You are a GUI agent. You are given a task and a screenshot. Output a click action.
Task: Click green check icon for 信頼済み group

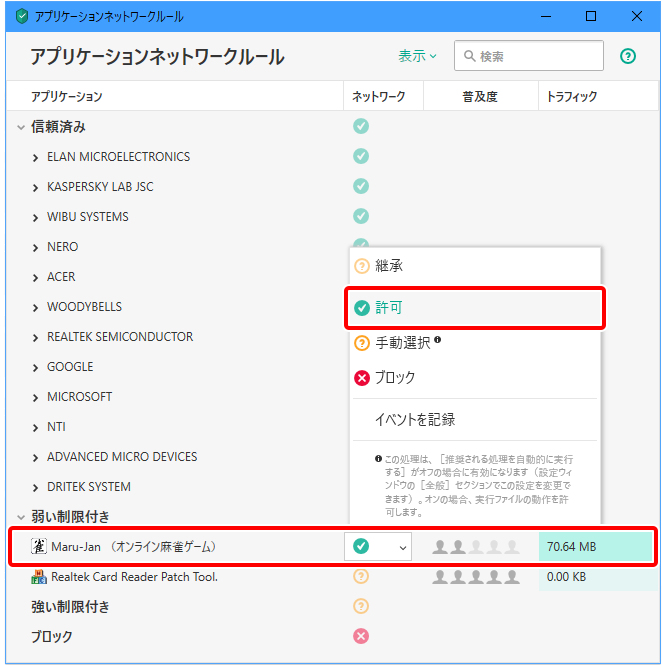tap(361, 126)
